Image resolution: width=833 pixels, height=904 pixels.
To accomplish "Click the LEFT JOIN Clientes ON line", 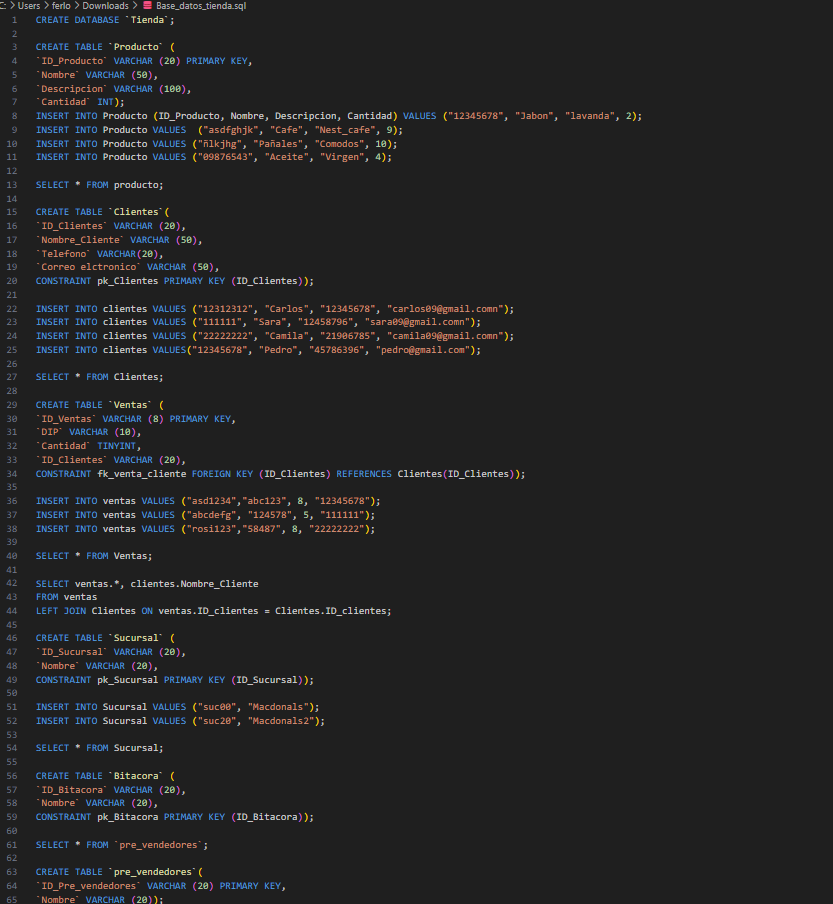I will 213,611.
